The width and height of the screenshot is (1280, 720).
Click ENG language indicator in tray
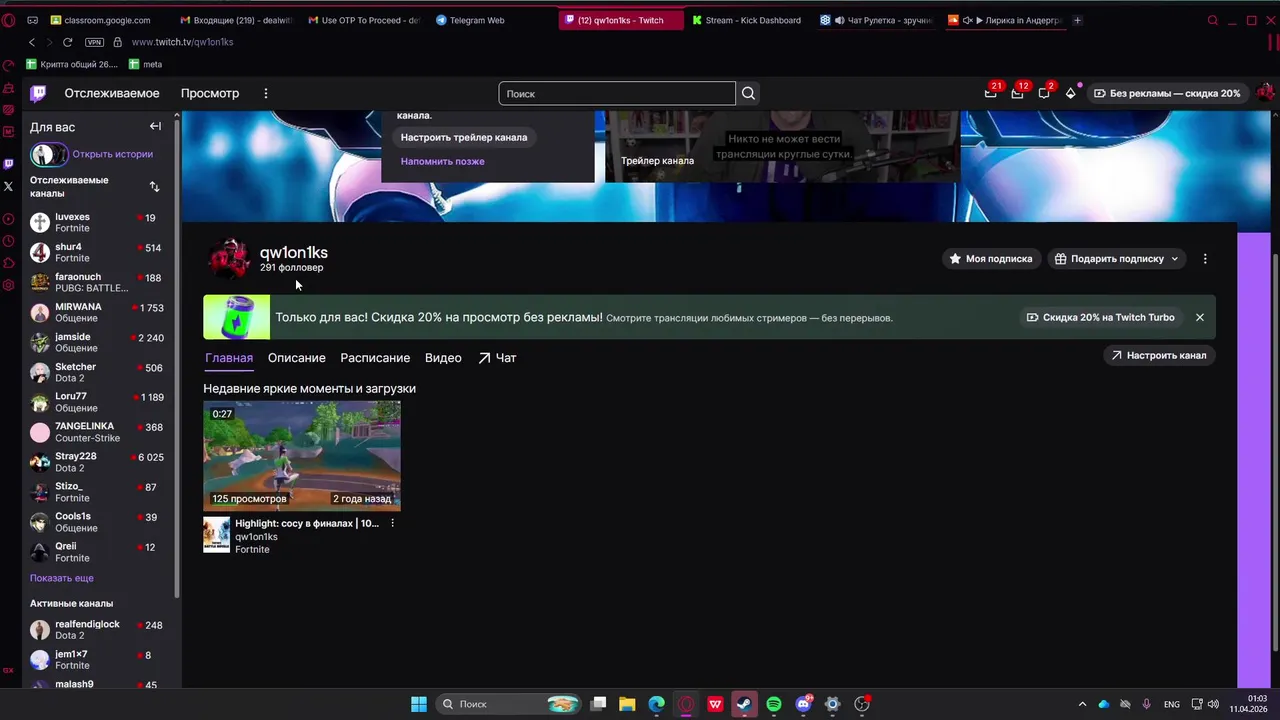click(1172, 704)
